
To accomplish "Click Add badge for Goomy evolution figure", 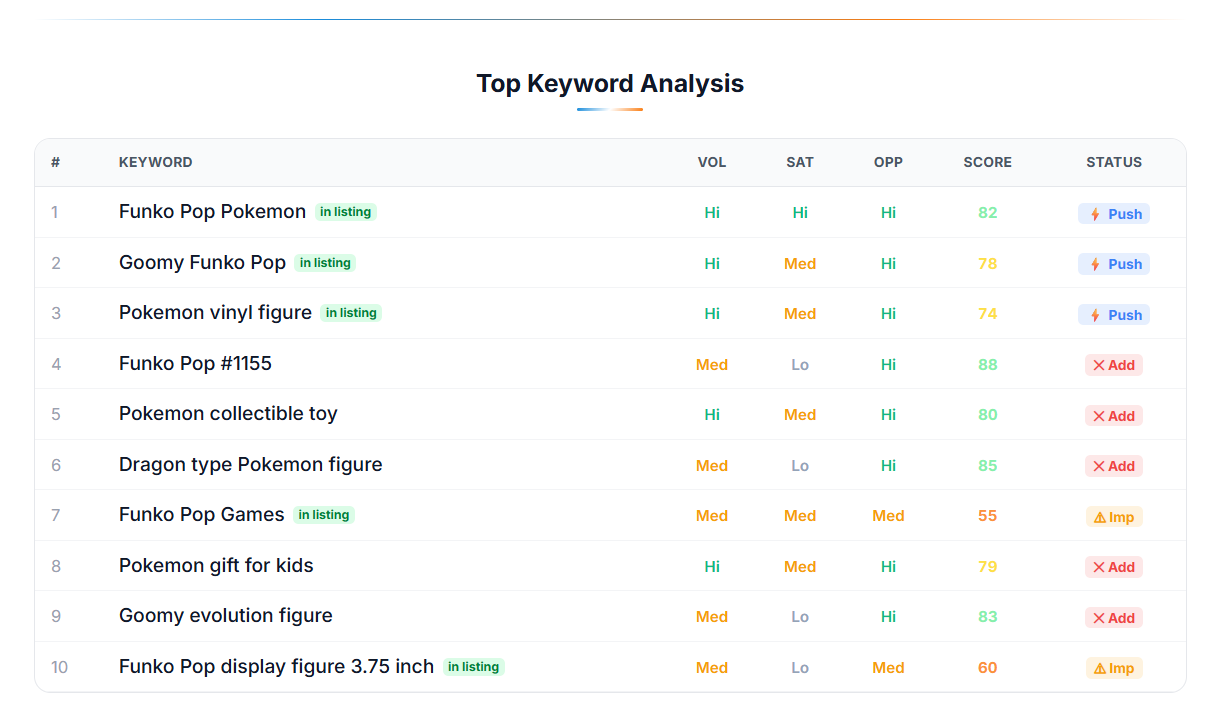I will 1113,617.
